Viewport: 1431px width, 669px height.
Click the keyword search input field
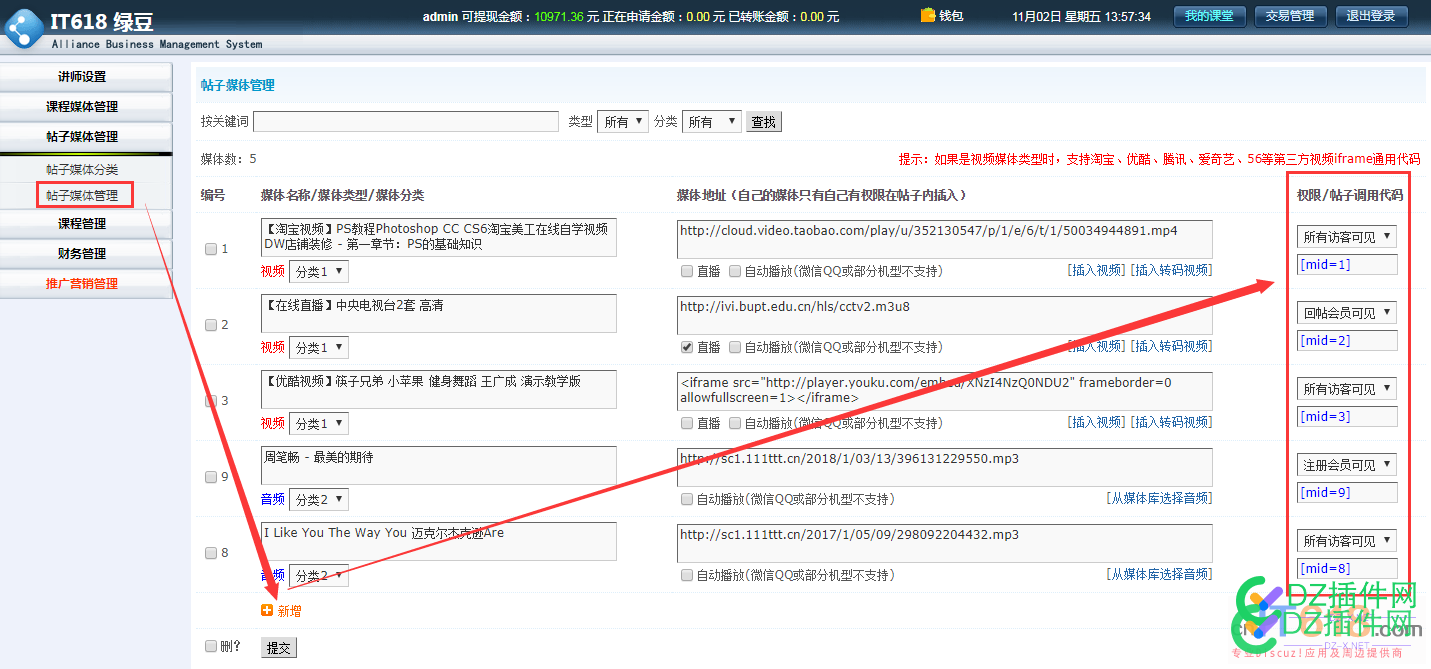click(x=405, y=121)
